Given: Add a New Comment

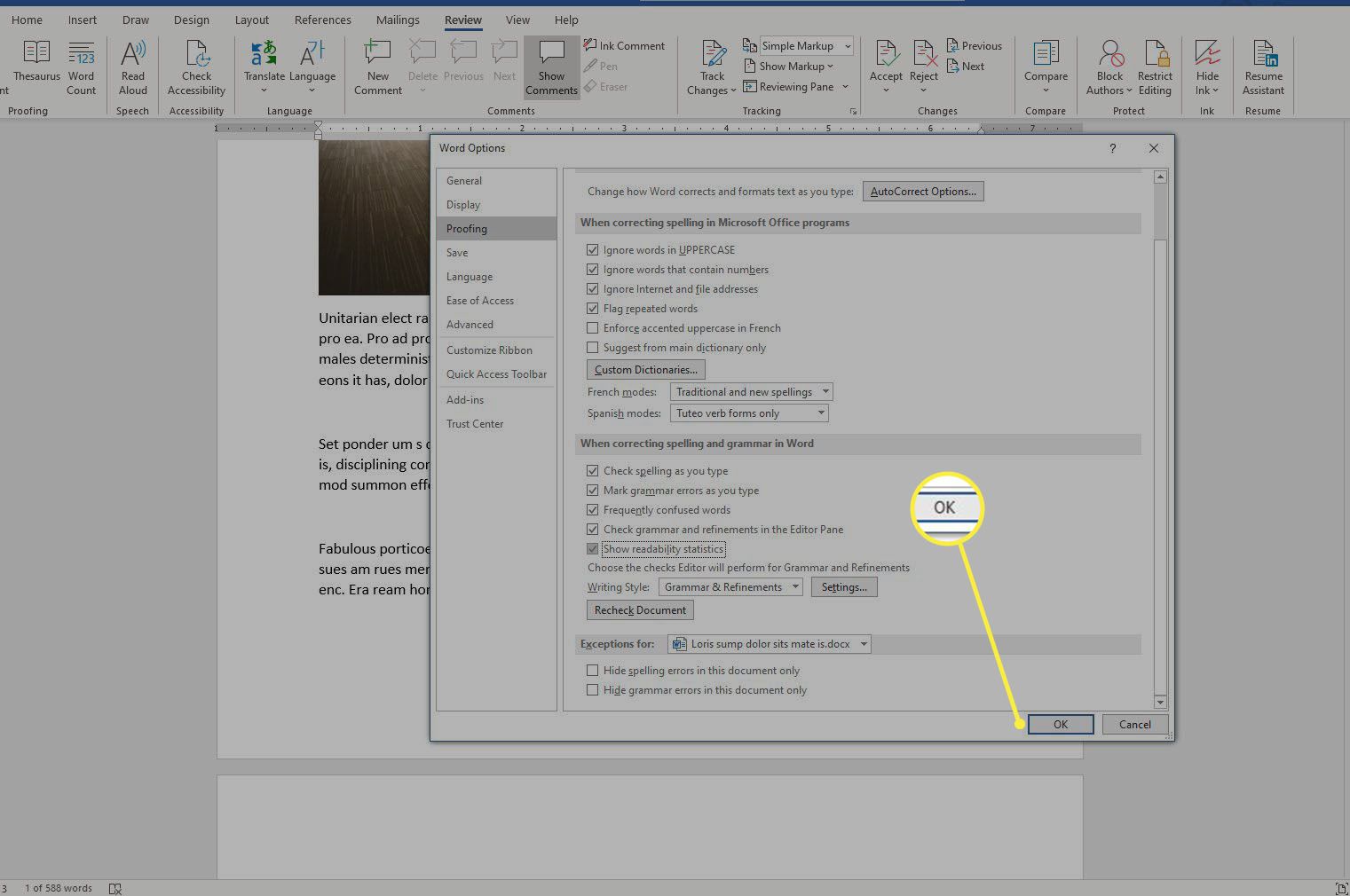Looking at the screenshot, I should [x=378, y=67].
